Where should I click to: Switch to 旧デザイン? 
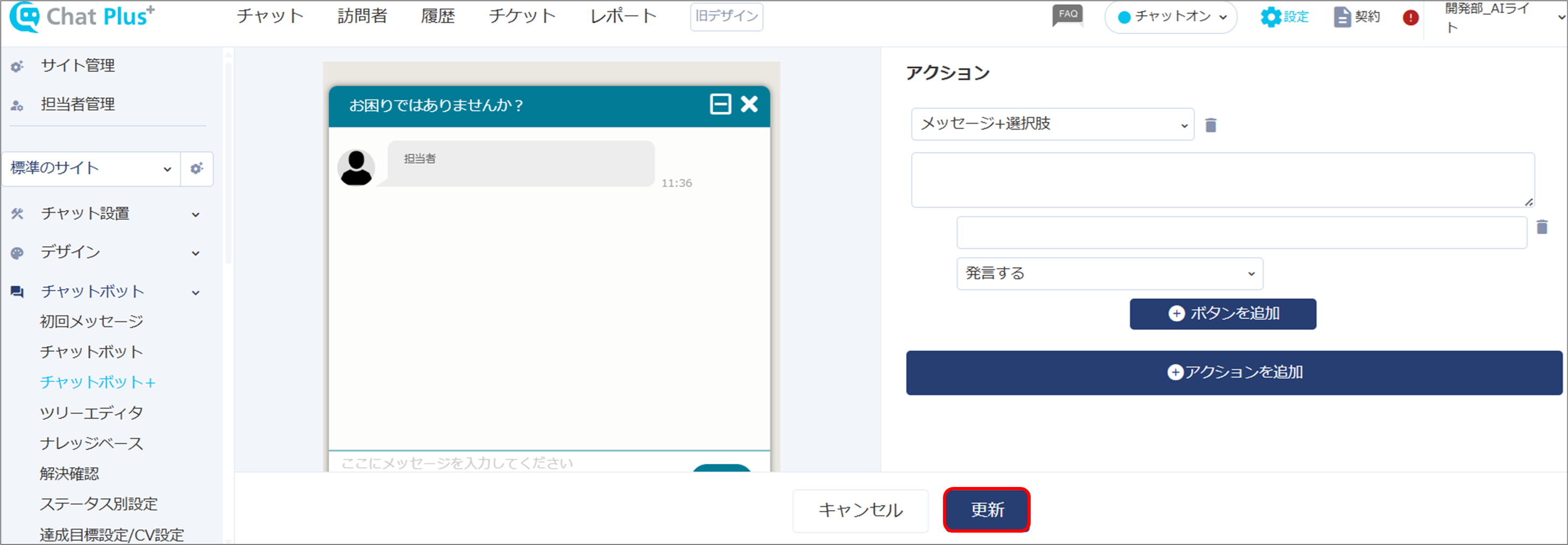(x=726, y=17)
